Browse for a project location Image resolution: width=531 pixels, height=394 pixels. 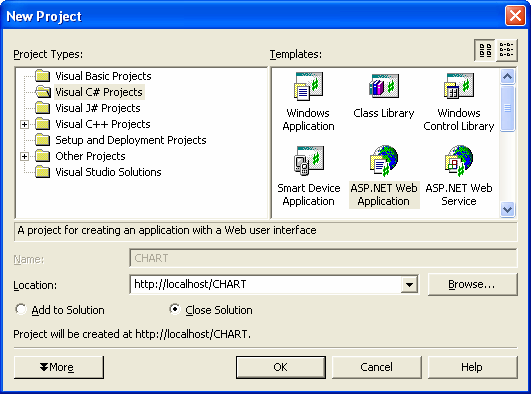pos(472,285)
